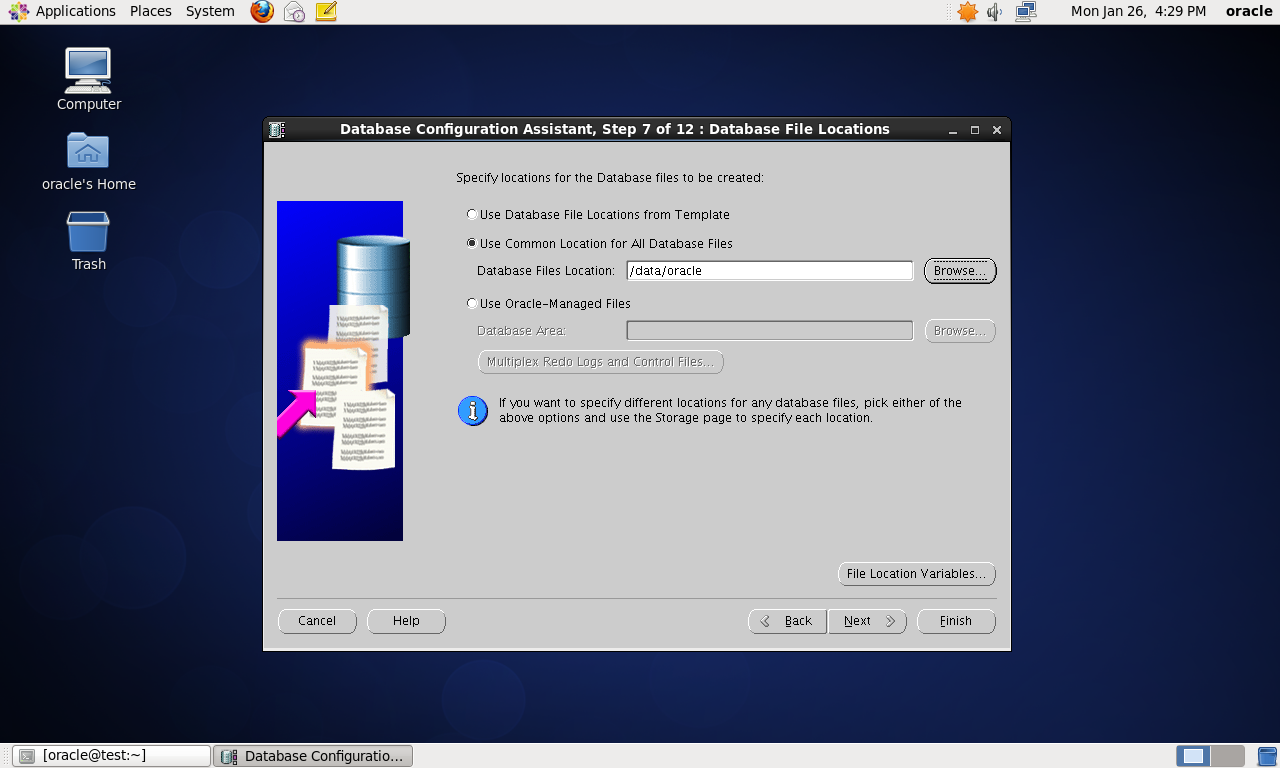Click the Finish button
1280x768 pixels.
pyautogui.click(x=956, y=621)
